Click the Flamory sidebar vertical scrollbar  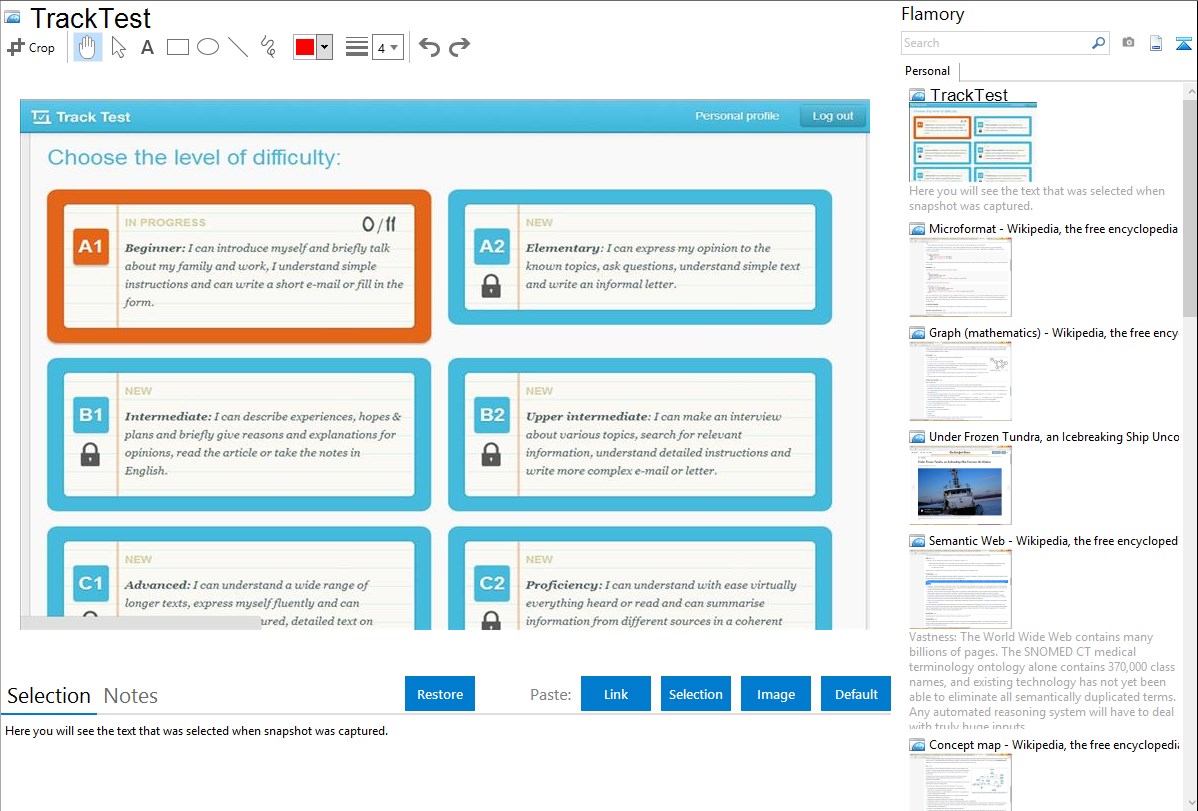(1190, 206)
